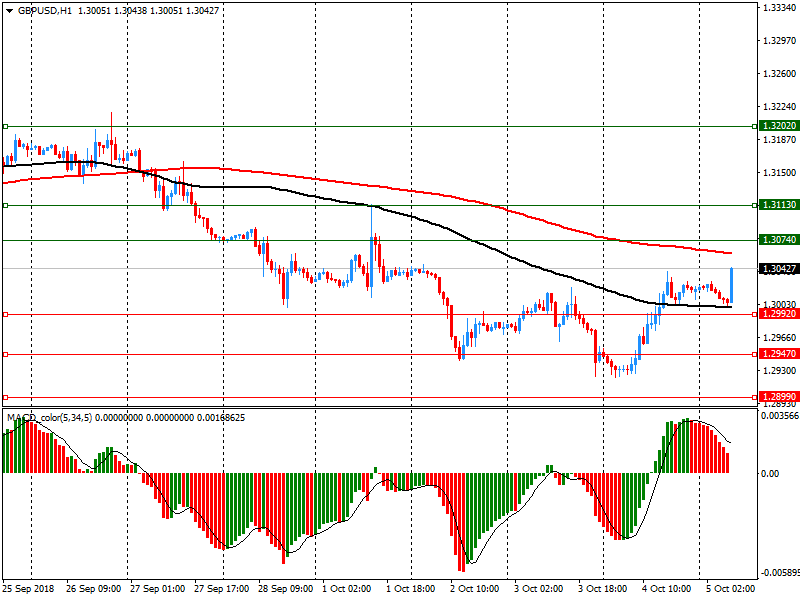Click the current price tag 1.30427
This screenshot has height=600, width=800.
click(779, 269)
